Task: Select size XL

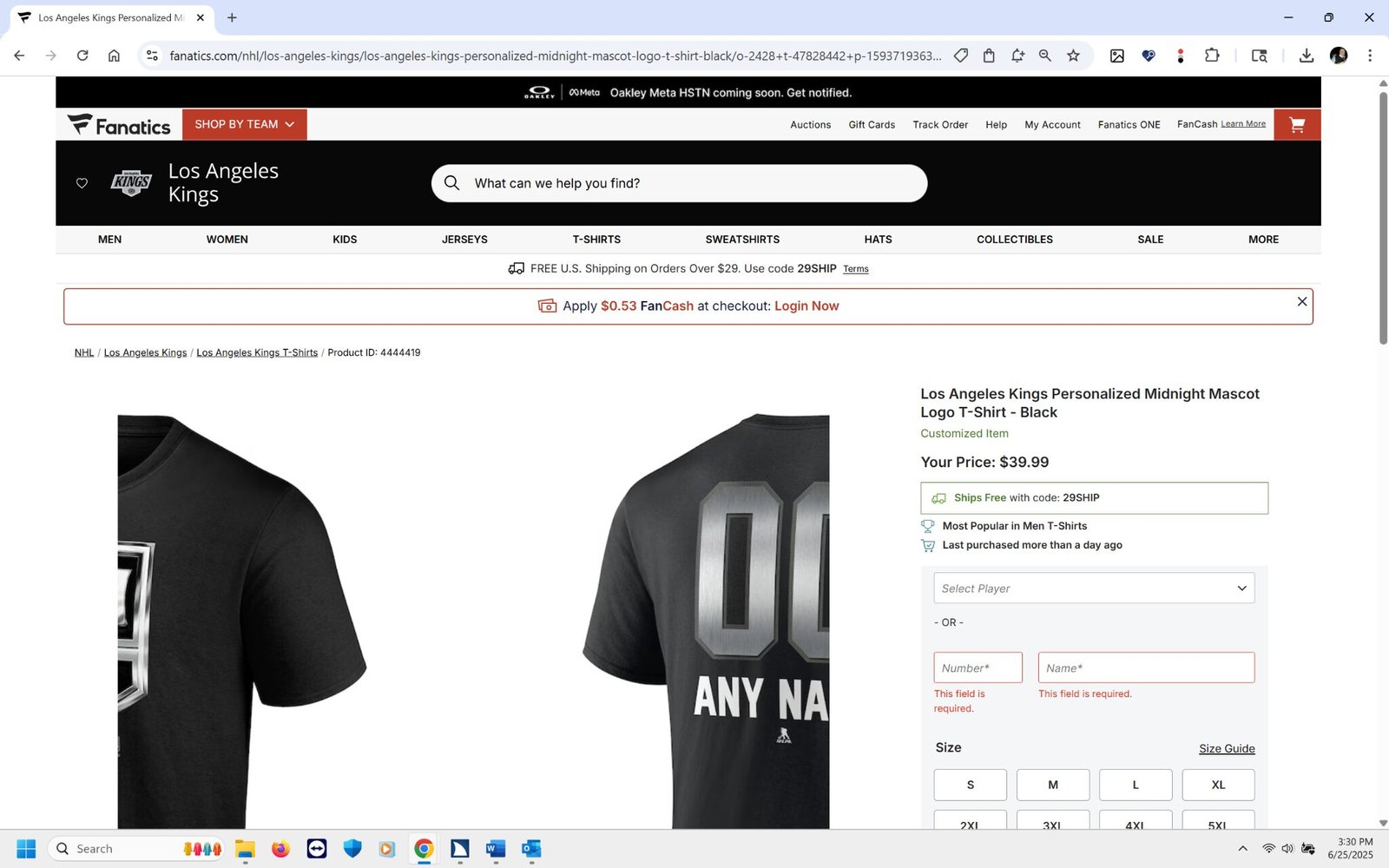Action: [1218, 785]
